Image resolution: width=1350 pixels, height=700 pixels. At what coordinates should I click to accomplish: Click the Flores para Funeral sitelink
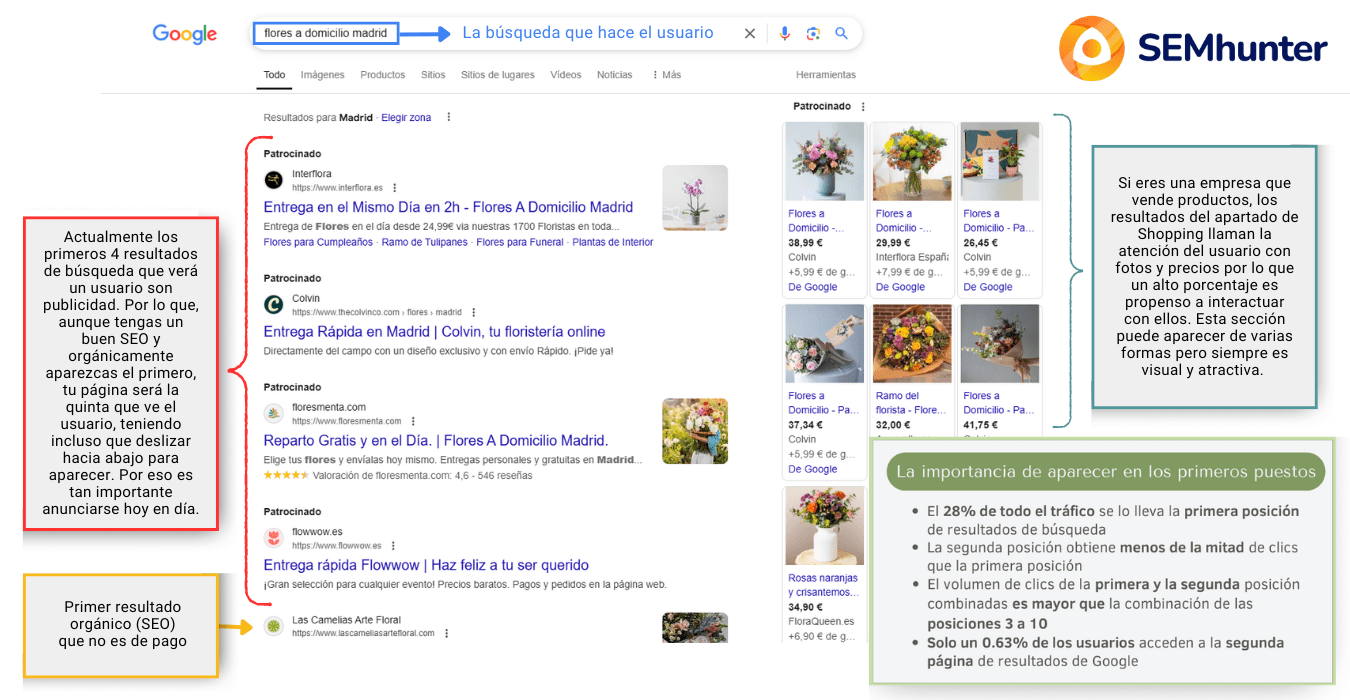coord(520,242)
